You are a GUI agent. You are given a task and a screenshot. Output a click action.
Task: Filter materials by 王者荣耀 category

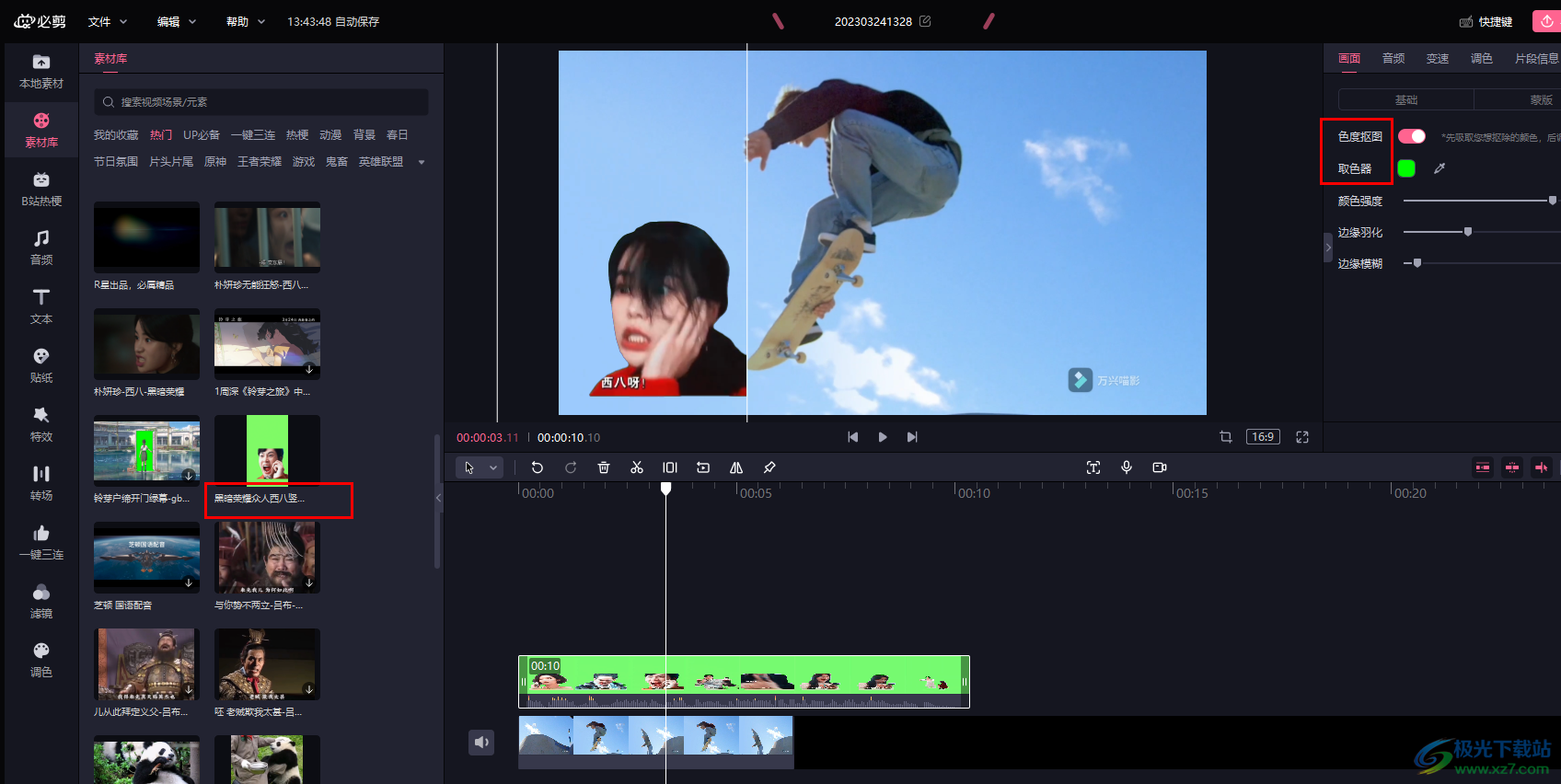click(260, 162)
